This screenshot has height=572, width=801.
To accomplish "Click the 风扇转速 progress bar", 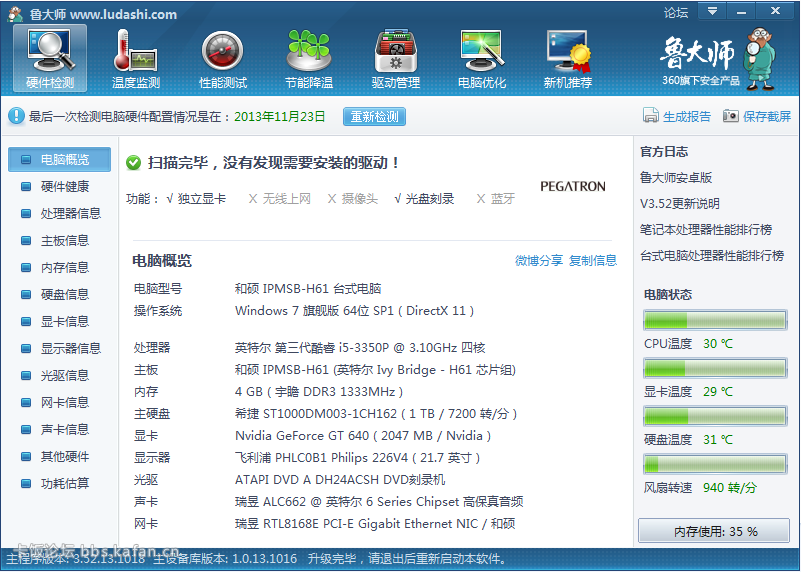I will 715,464.
